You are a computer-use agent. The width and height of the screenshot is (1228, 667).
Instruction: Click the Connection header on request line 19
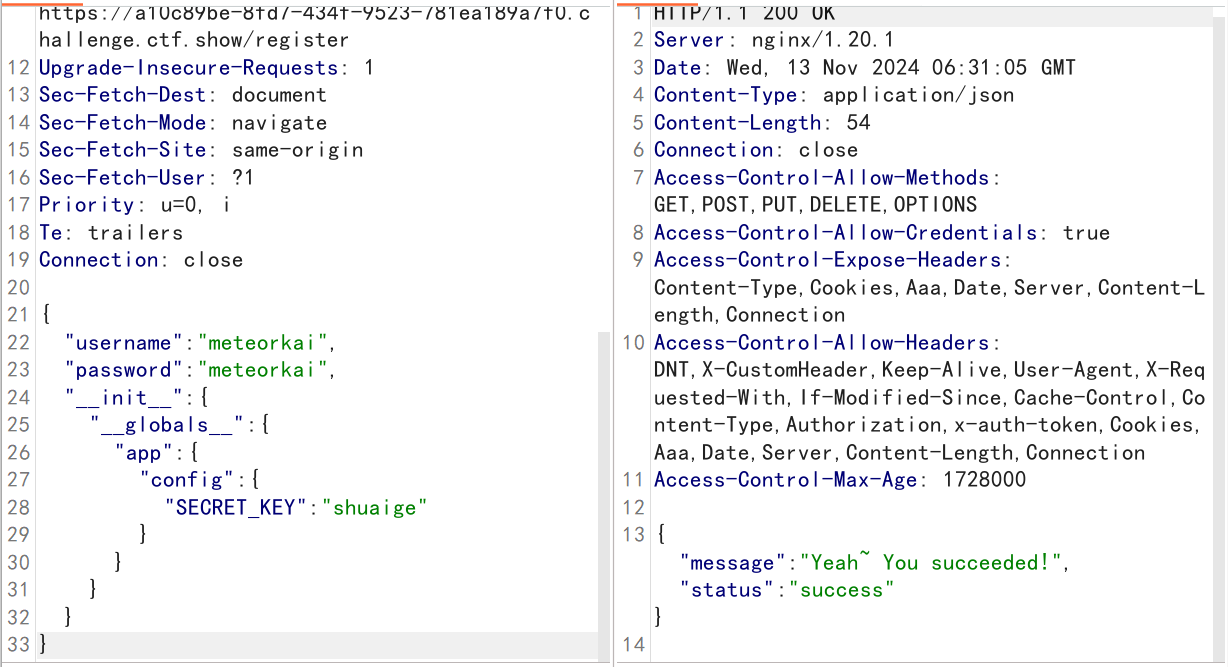click(x=141, y=260)
